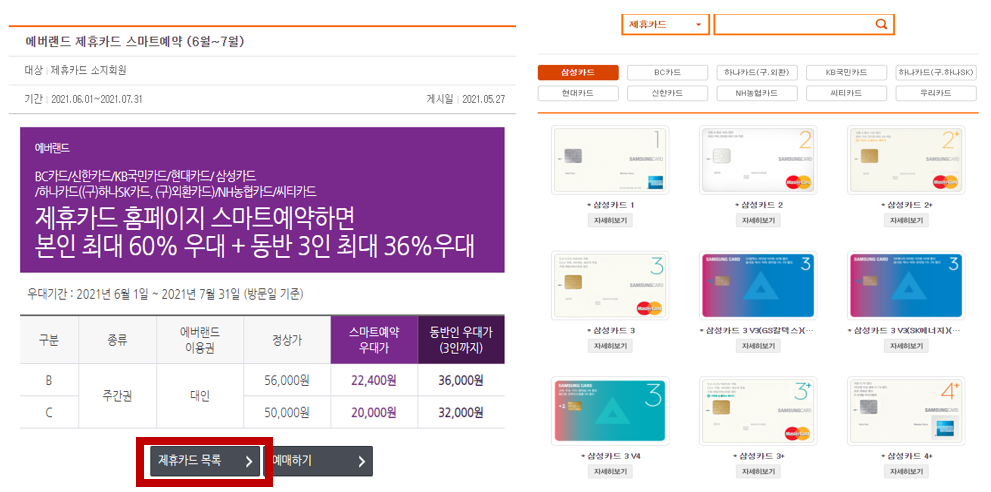The height and width of the screenshot is (492, 991).
Task: Click the search magnifier icon
Action: pos(881,25)
